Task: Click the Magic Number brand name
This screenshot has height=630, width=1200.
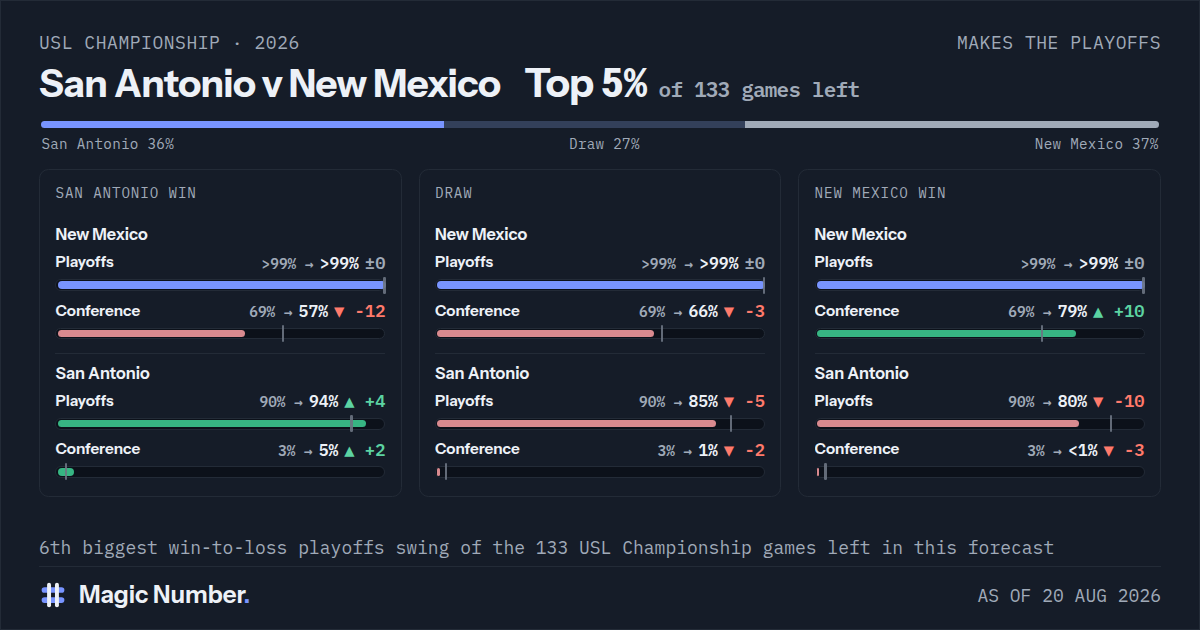Action: 164,595
